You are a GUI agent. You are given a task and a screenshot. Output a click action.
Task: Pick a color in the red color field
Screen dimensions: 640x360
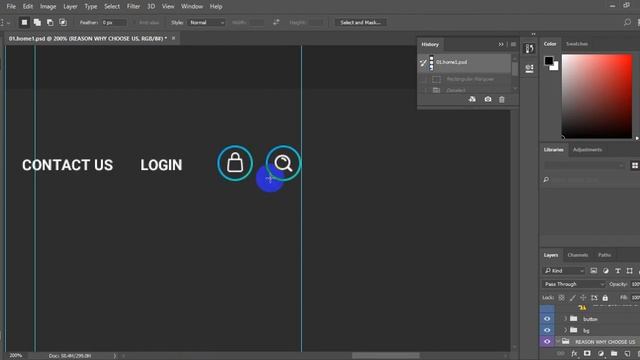click(x=597, y=96)
